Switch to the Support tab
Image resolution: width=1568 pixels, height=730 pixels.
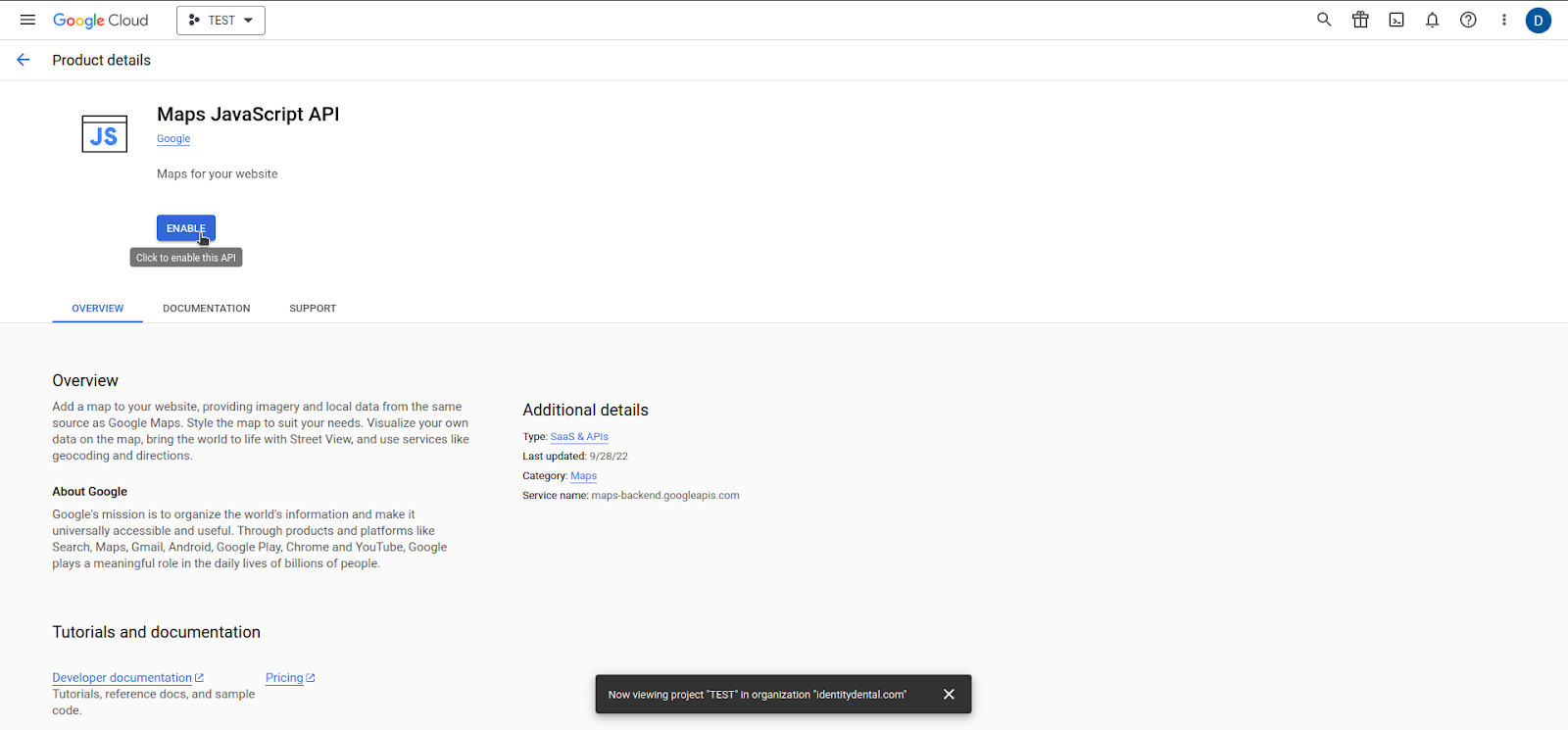[x=313, y=309]
